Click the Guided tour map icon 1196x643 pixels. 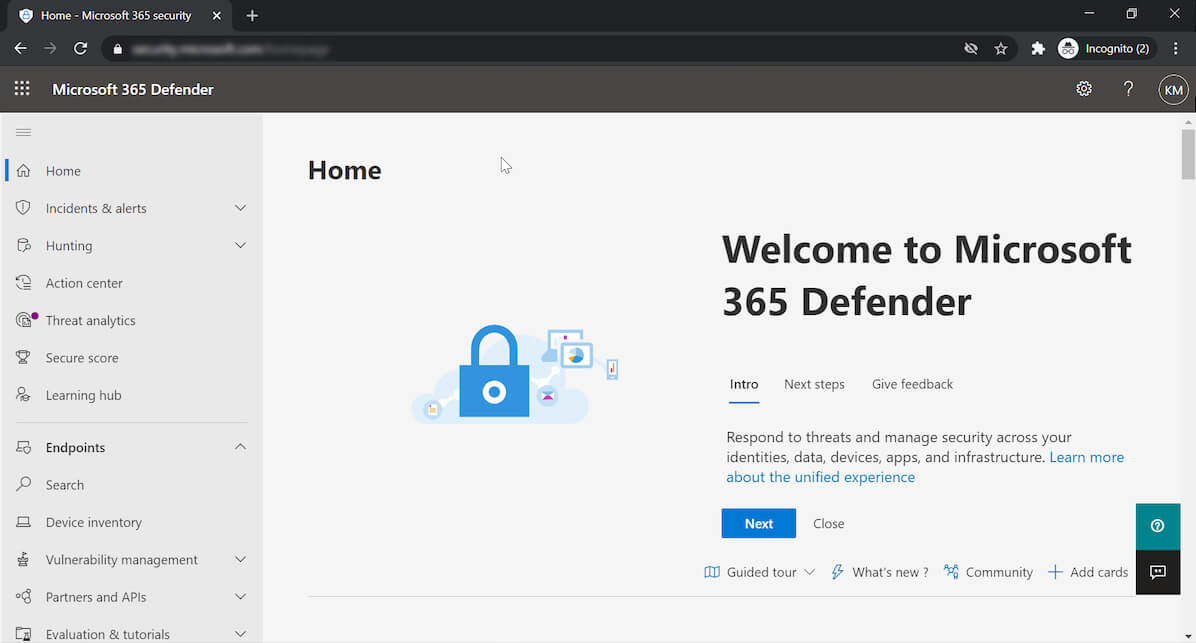point(712,572)
